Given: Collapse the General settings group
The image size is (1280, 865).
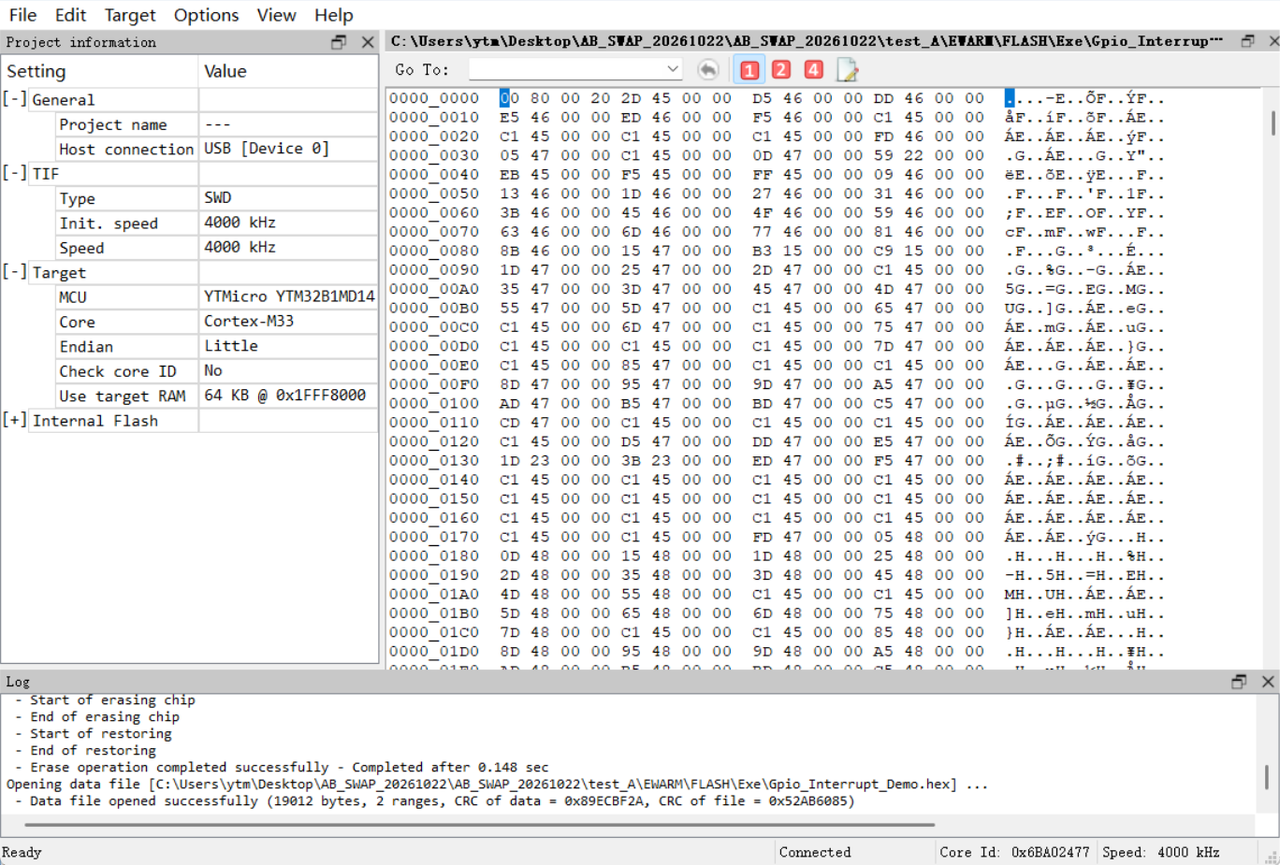Looking at the screenshot, I should 15,100.
